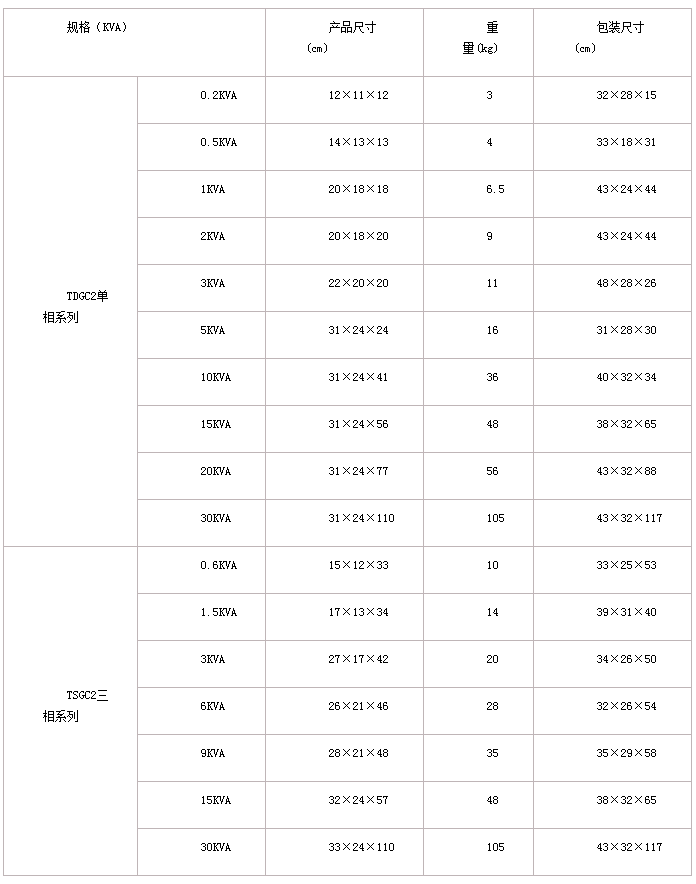Click the 1.5KVA specification cell

tap(218, 612)
